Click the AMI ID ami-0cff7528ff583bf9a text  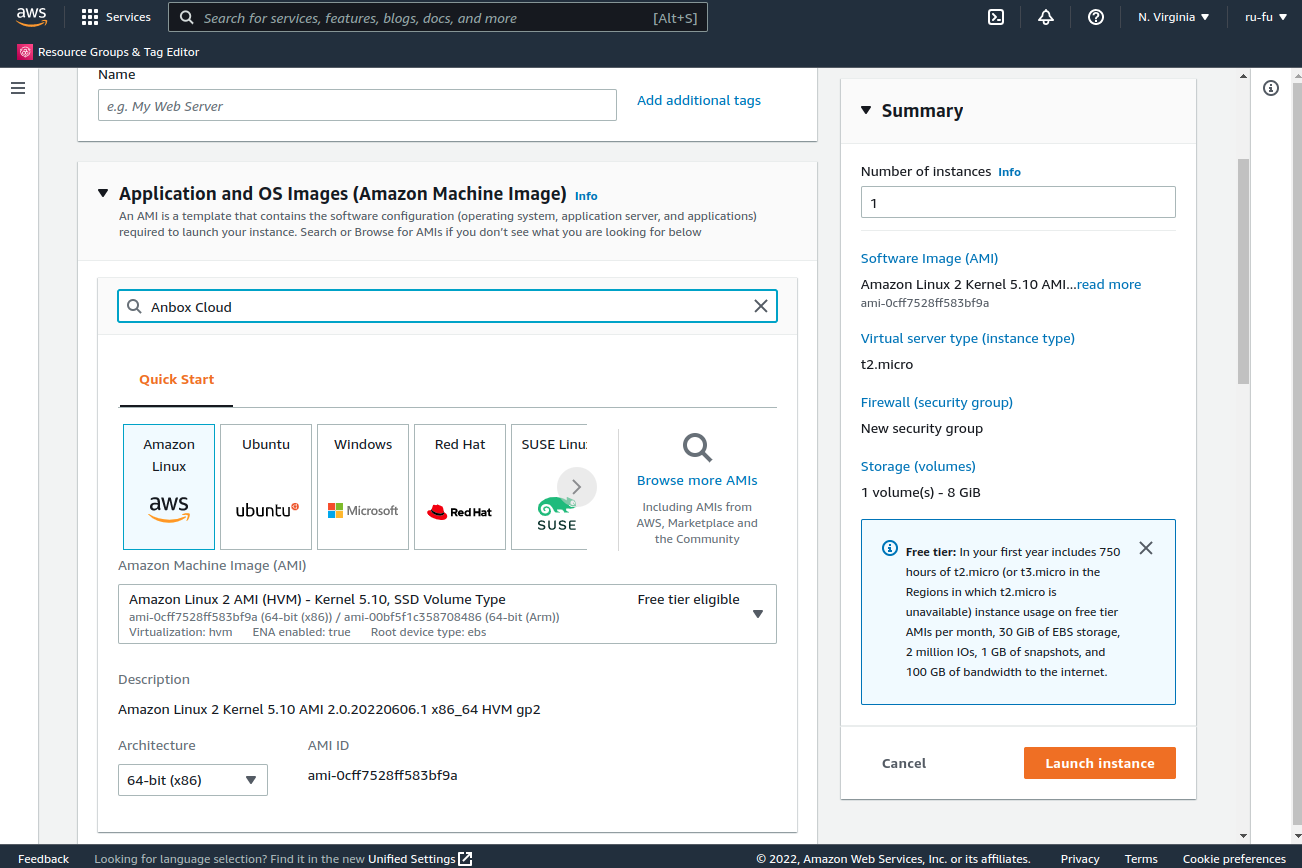383,775
